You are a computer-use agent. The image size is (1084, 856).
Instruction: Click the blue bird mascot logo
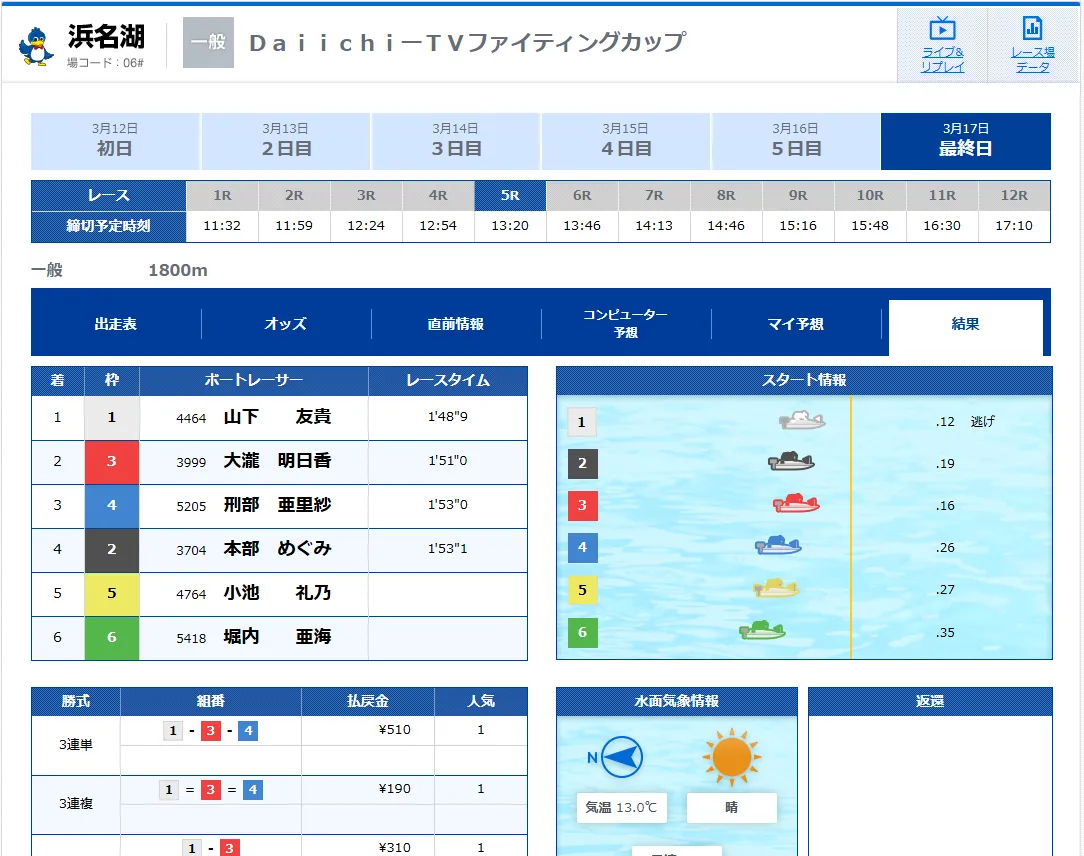(37, 45)
